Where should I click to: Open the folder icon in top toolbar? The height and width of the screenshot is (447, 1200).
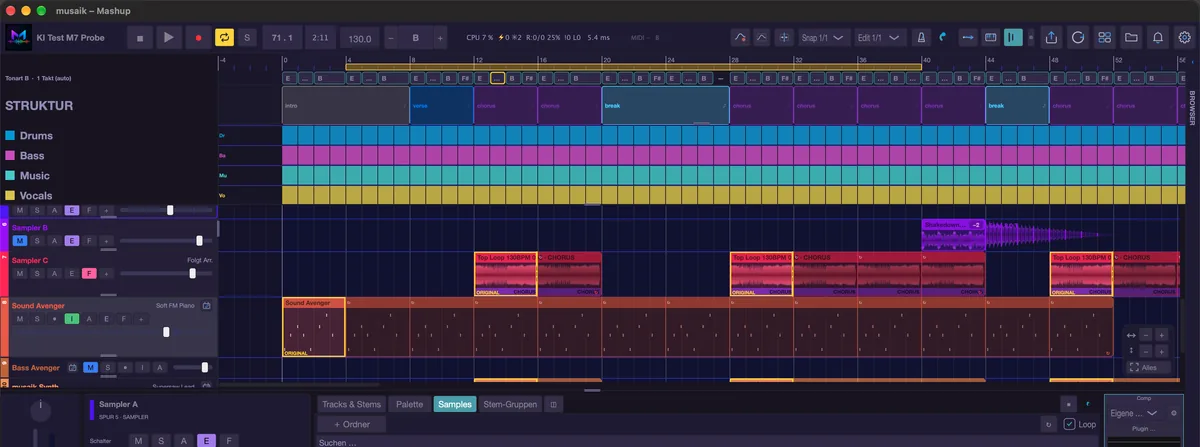(x=1131, y=38)
